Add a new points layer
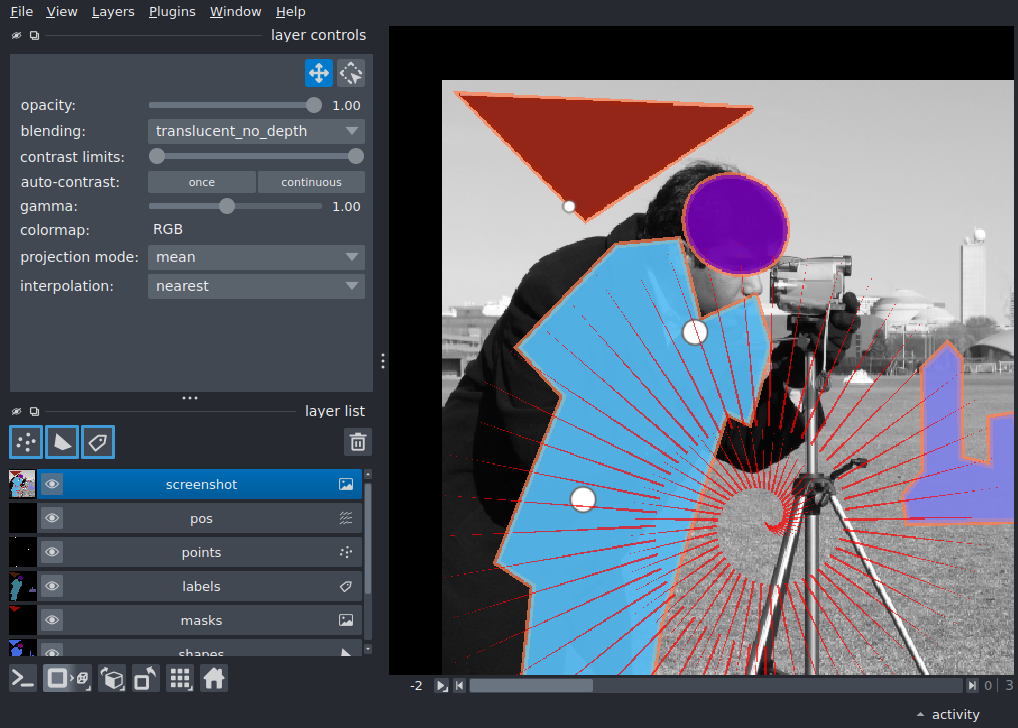Viewport: 1018px width, 728px height. tap(26, 442)
